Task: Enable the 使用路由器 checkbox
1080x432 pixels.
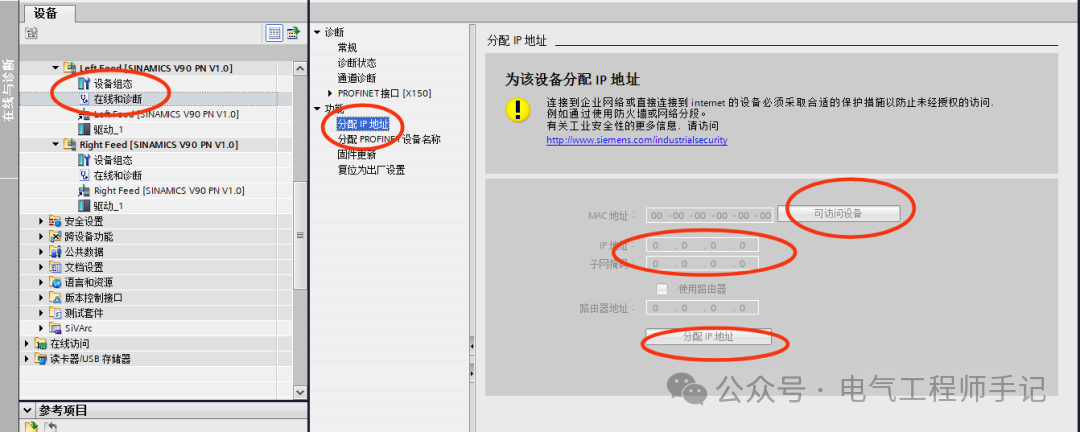Action: 662,289
